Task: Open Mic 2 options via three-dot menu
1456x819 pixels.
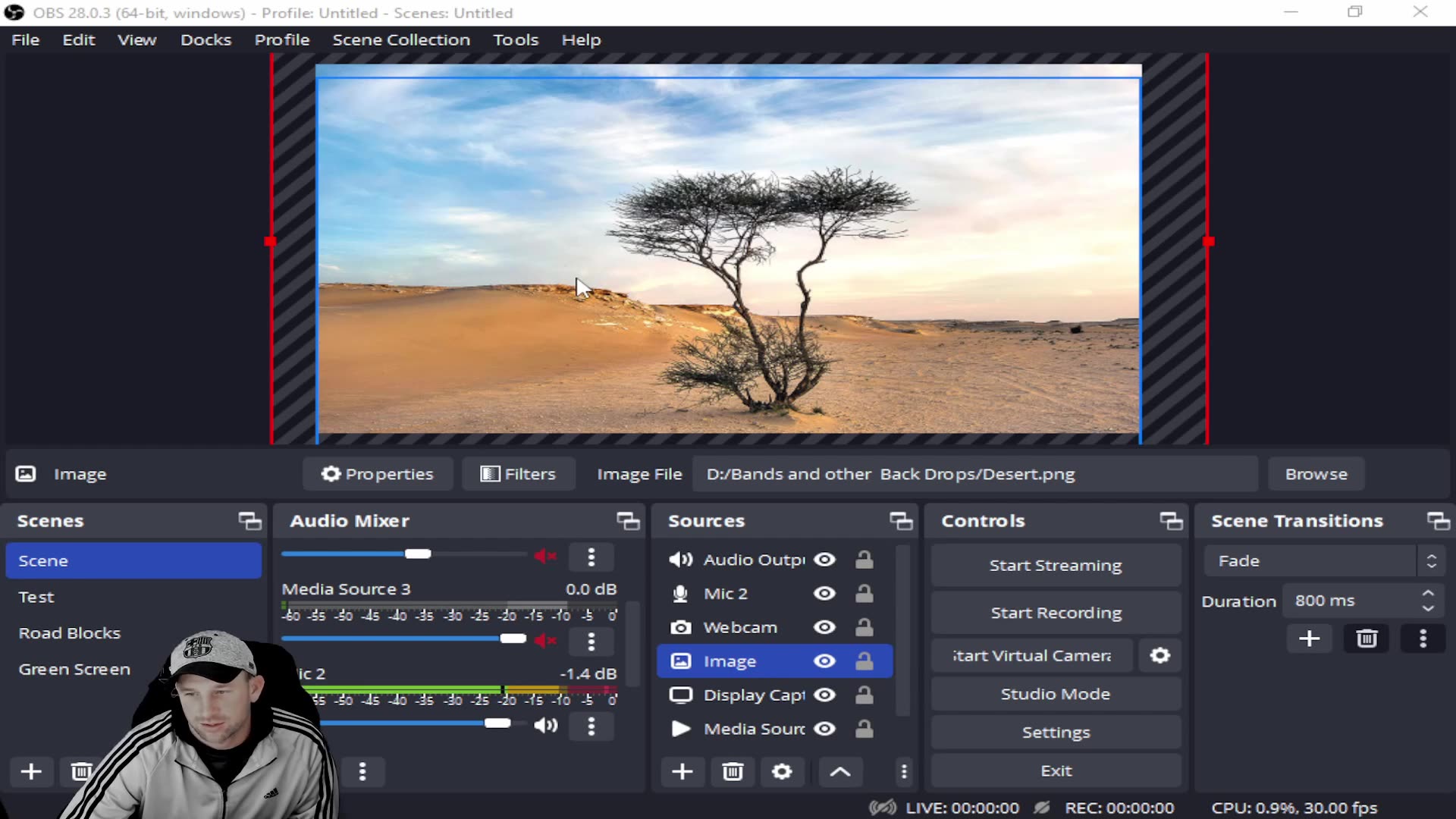Action: coord(591,726)
